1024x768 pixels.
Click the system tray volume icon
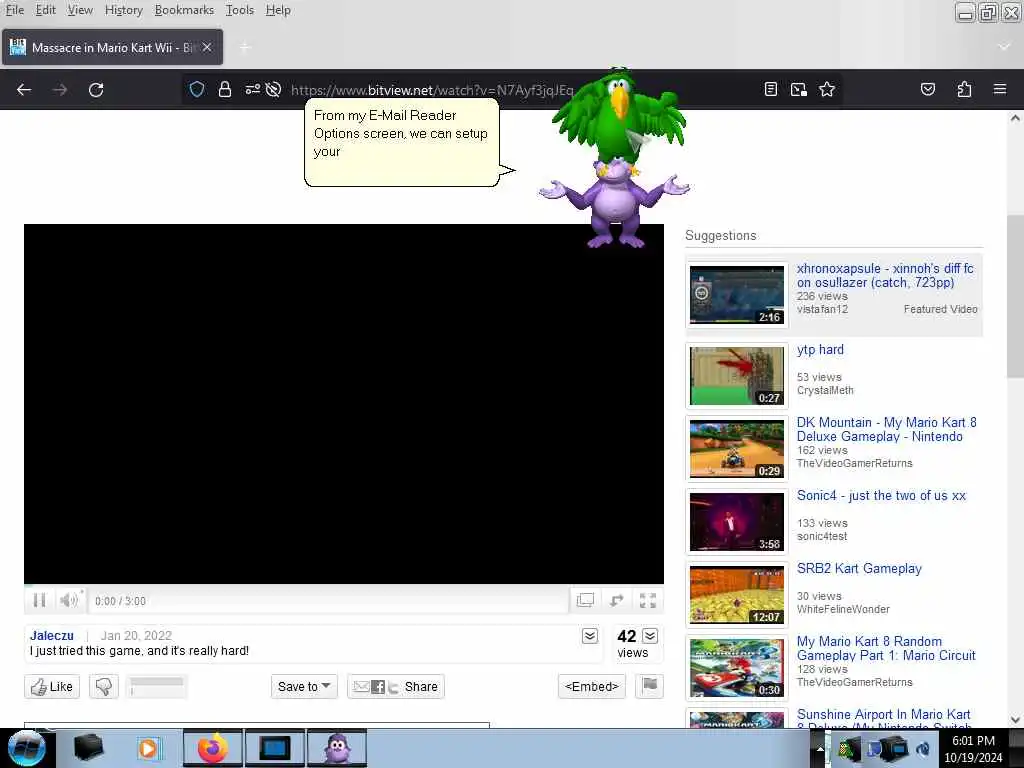click(923, 749)
